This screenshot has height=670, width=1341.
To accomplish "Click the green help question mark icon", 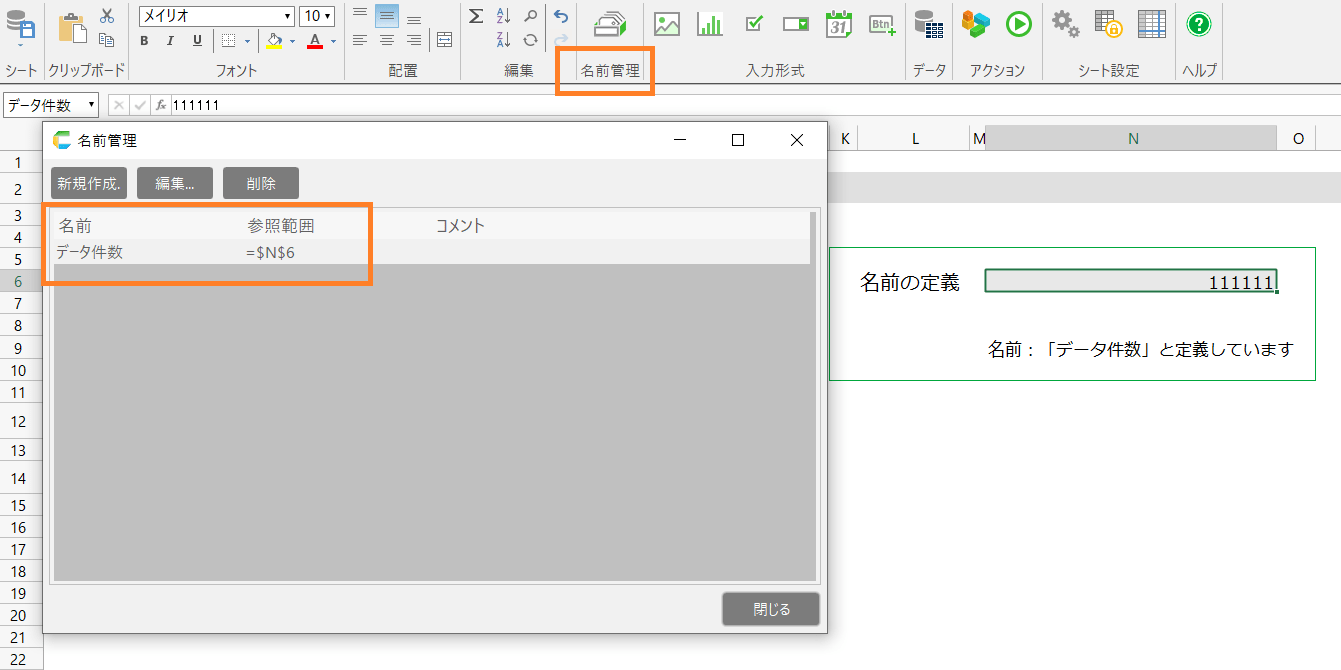I will [x=1199, y=25].
